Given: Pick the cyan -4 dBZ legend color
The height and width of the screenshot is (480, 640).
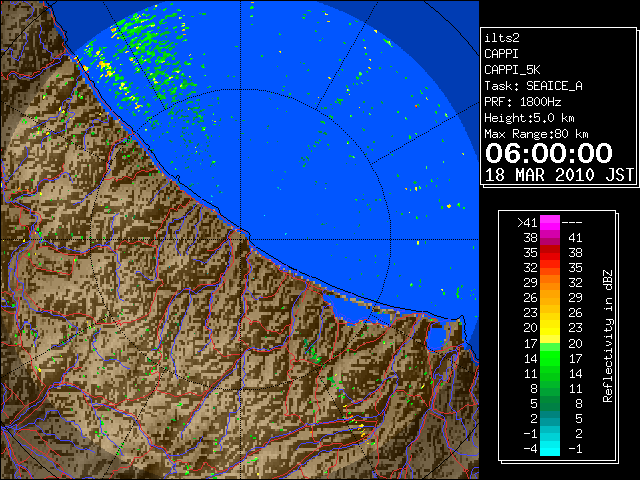Looking at the screenshot, I should (550, 448).
